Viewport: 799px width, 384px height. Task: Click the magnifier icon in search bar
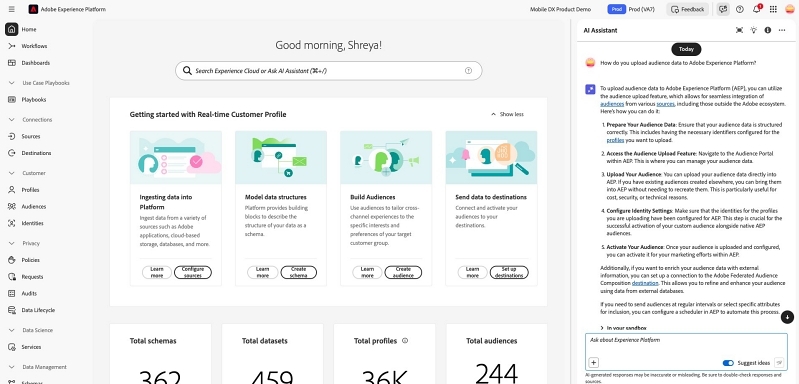[x=187, y=71]
